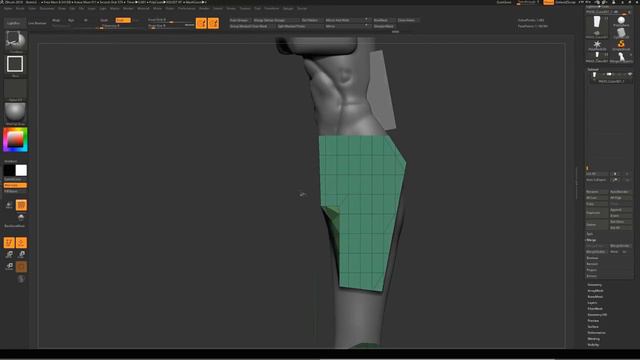Pick a color in the color picker

15,140
